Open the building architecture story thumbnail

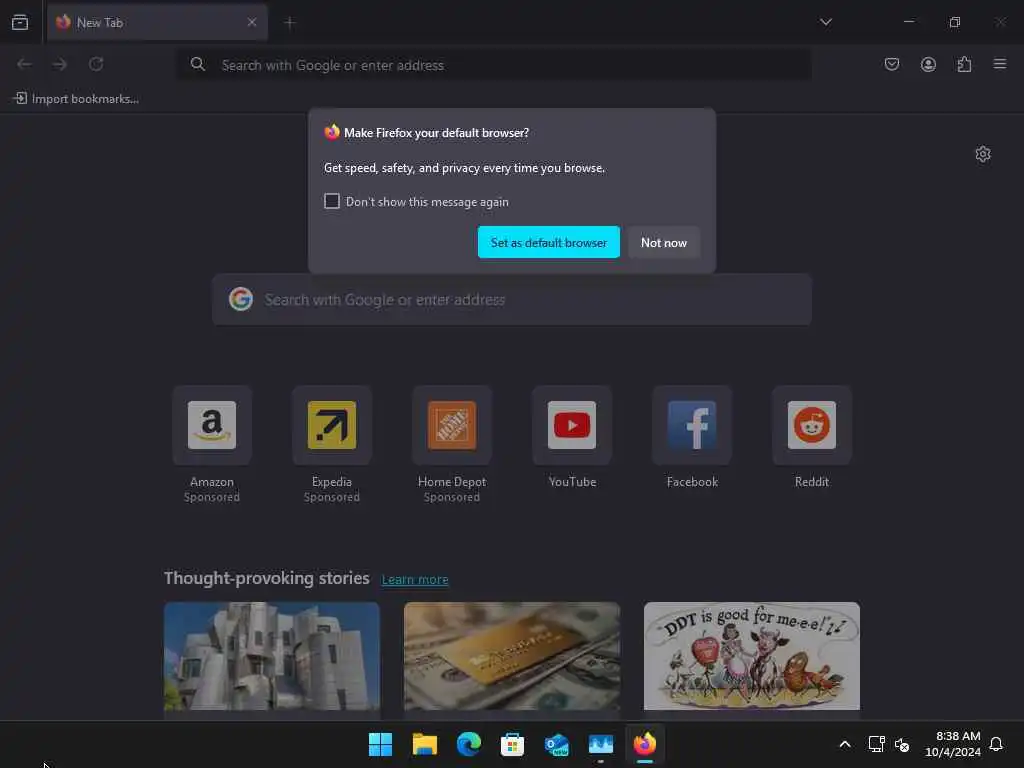pyautogui.click(x=272, y=656)
